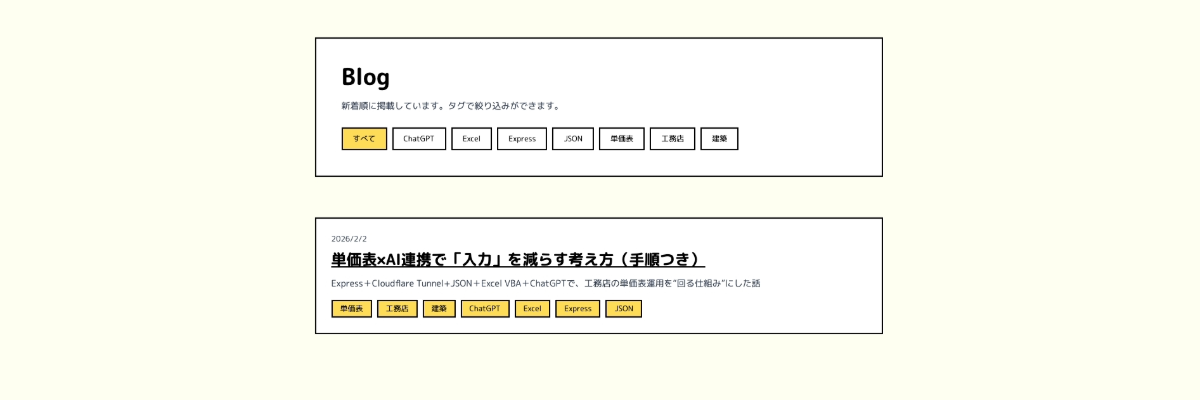Choose the Express filter at top

pos(522,139)
